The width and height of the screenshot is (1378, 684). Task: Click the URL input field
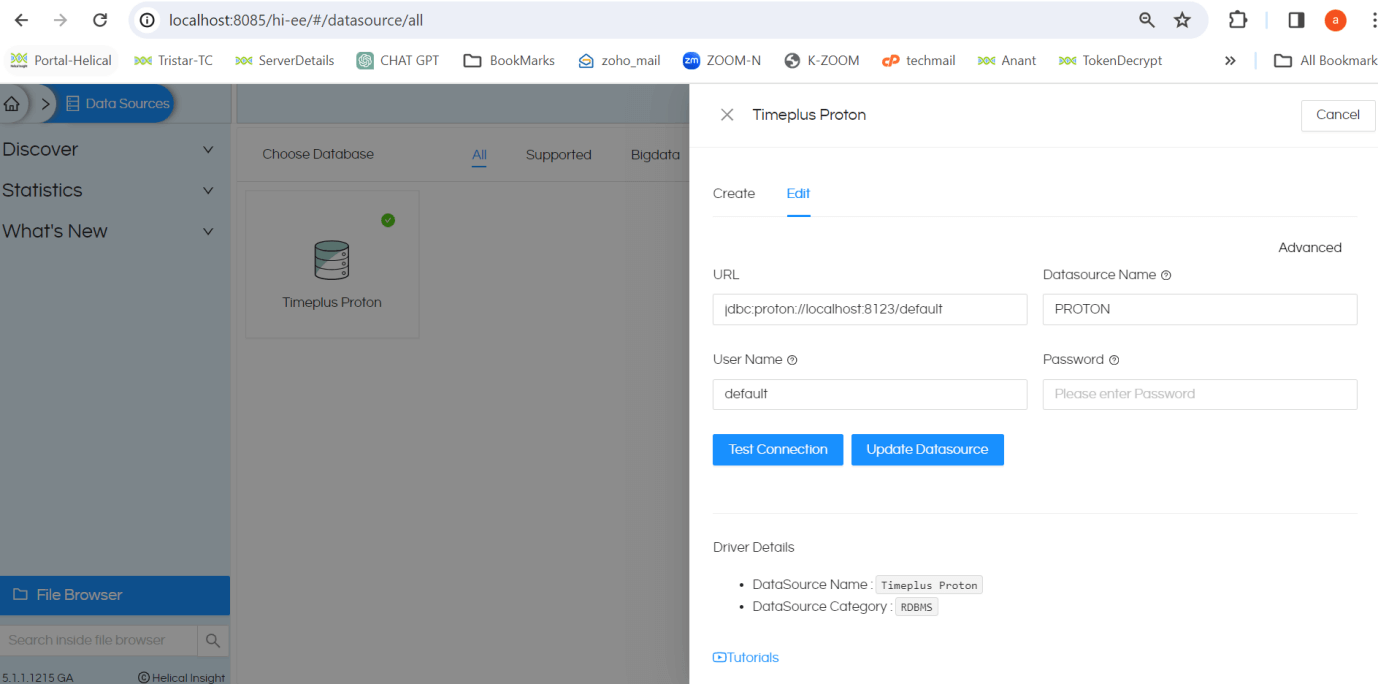[870, 309]
